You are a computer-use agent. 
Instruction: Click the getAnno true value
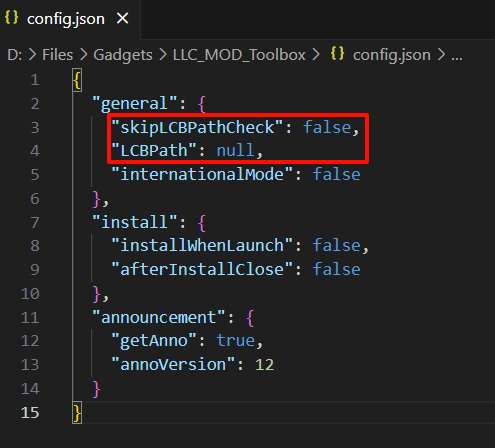[235, 341]
